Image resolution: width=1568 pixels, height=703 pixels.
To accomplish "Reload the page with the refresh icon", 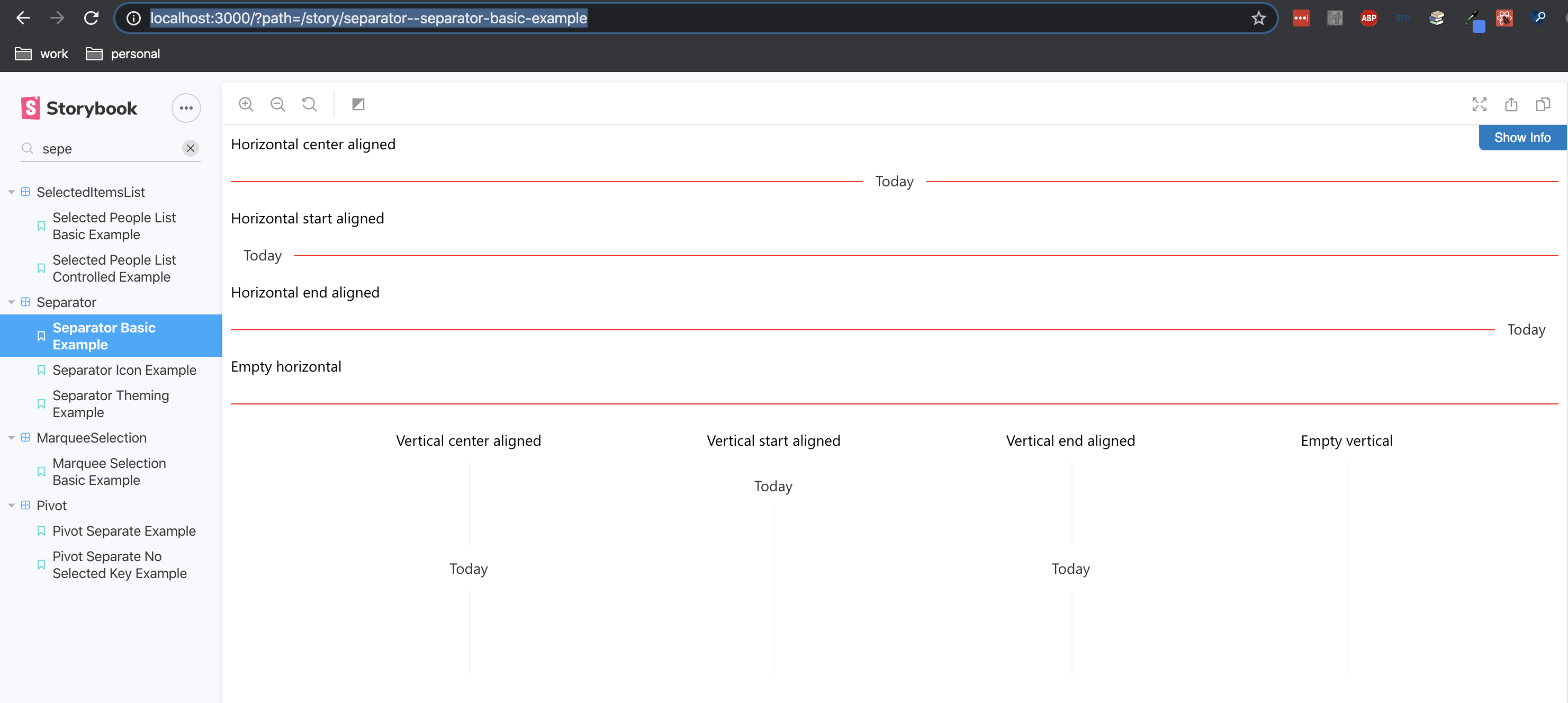I will pyautogui.click(x=91, y=17).
